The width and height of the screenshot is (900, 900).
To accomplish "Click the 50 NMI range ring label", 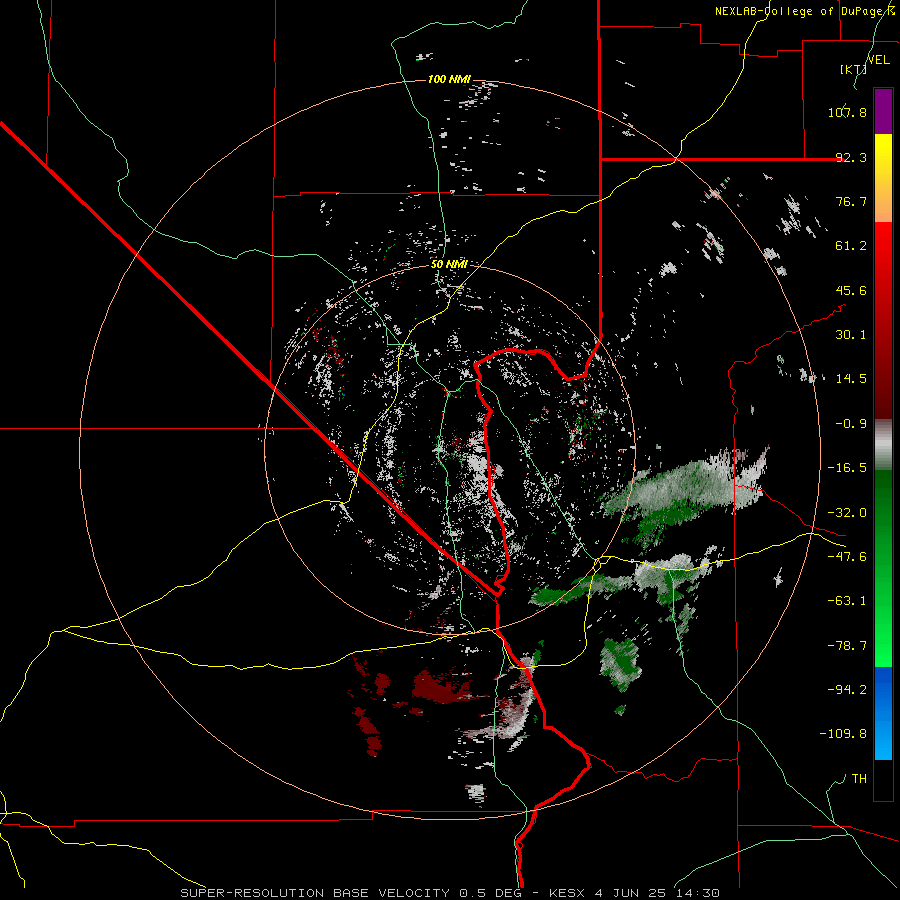I will [x=449, y=264].
